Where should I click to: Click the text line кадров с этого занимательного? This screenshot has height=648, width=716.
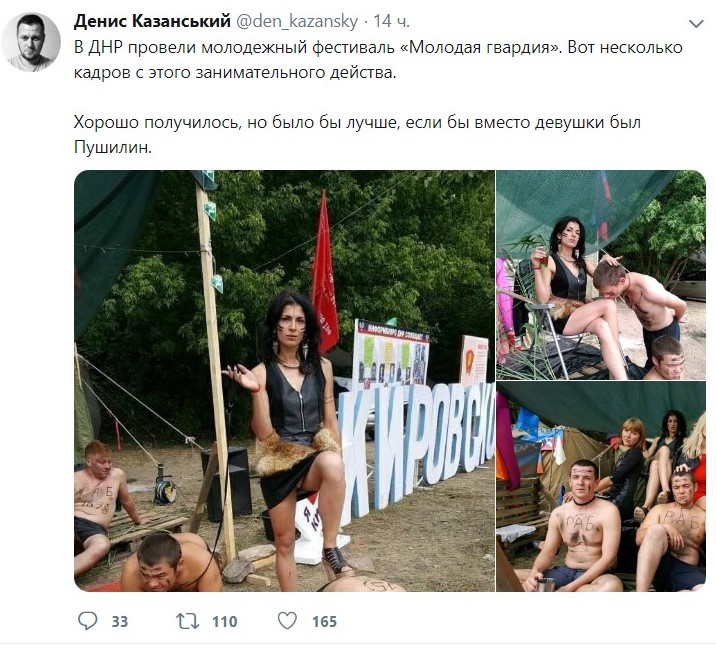coord(235,73)
